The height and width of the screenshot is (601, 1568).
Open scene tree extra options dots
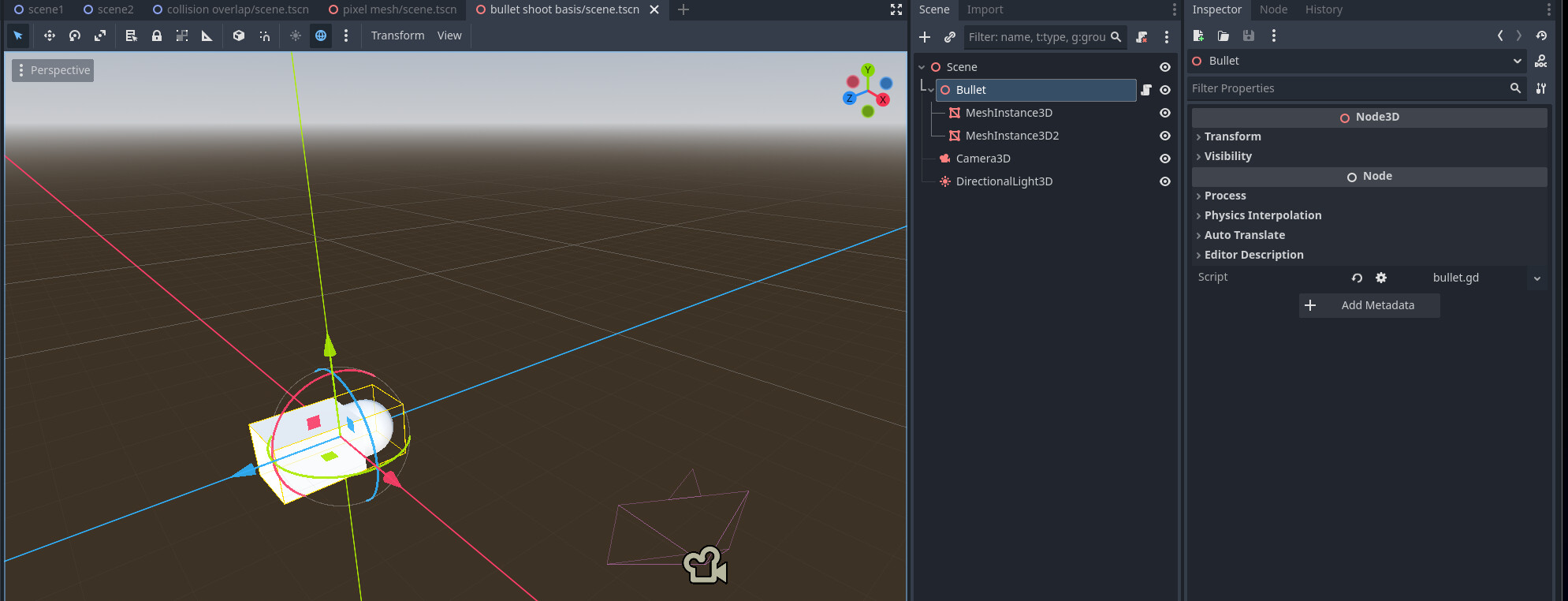click(1167, 37)
